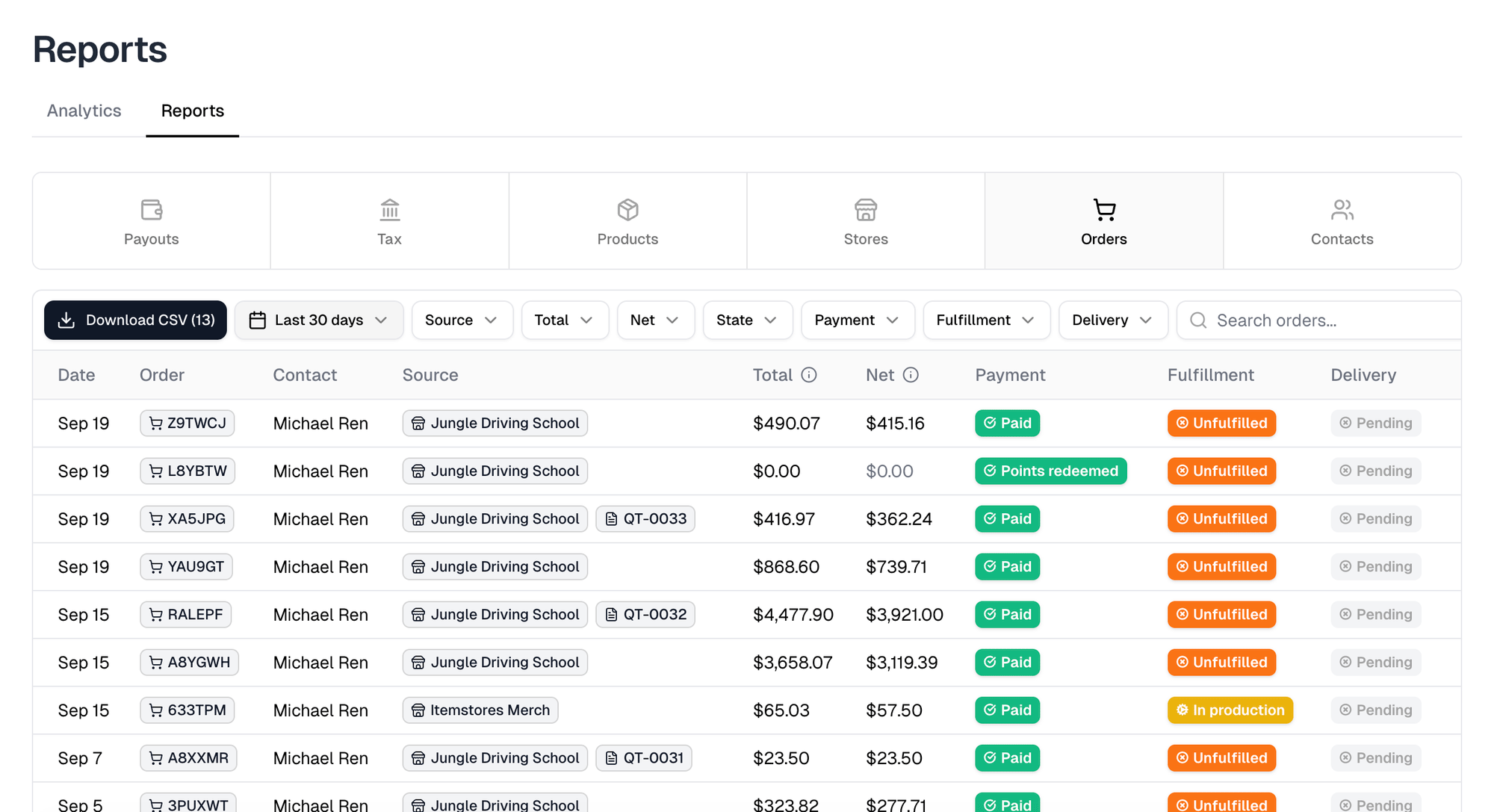The width and height of the screenshot is (1494, 812).
Task: Open quote QT-0033 document badge
Action: (645, 518)
